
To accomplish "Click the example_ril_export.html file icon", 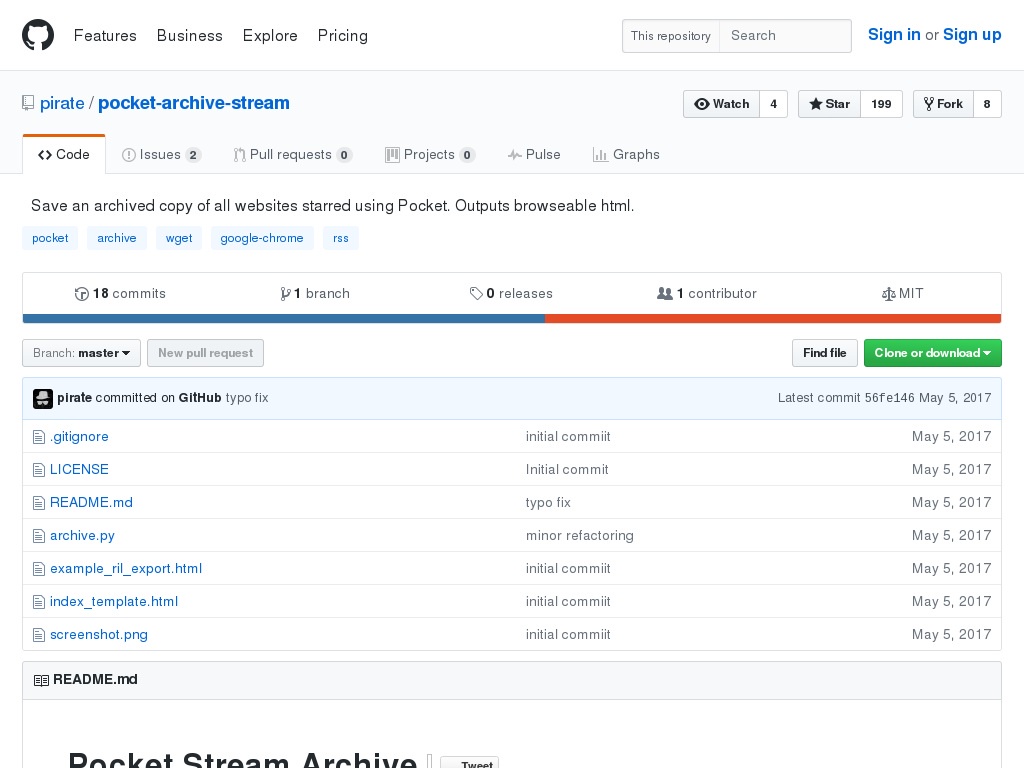I will 39,569.
